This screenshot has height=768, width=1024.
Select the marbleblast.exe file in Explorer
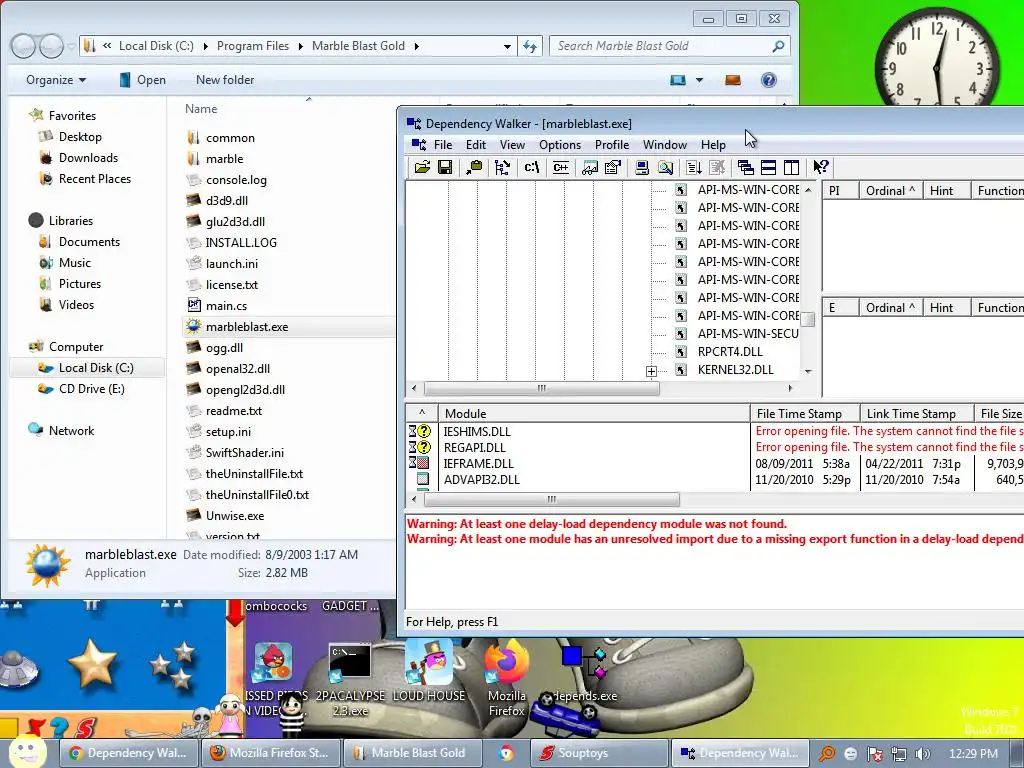coord(247,327)
